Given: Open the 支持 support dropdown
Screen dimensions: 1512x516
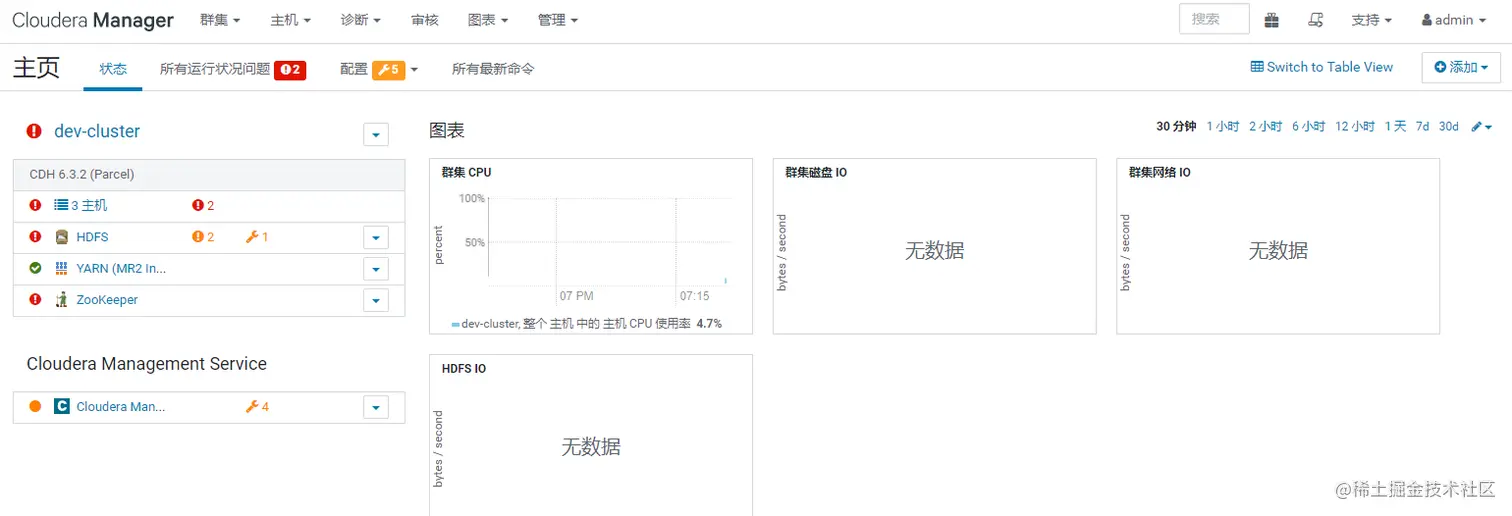Looking at the screenshot, I should [1371, 20].
